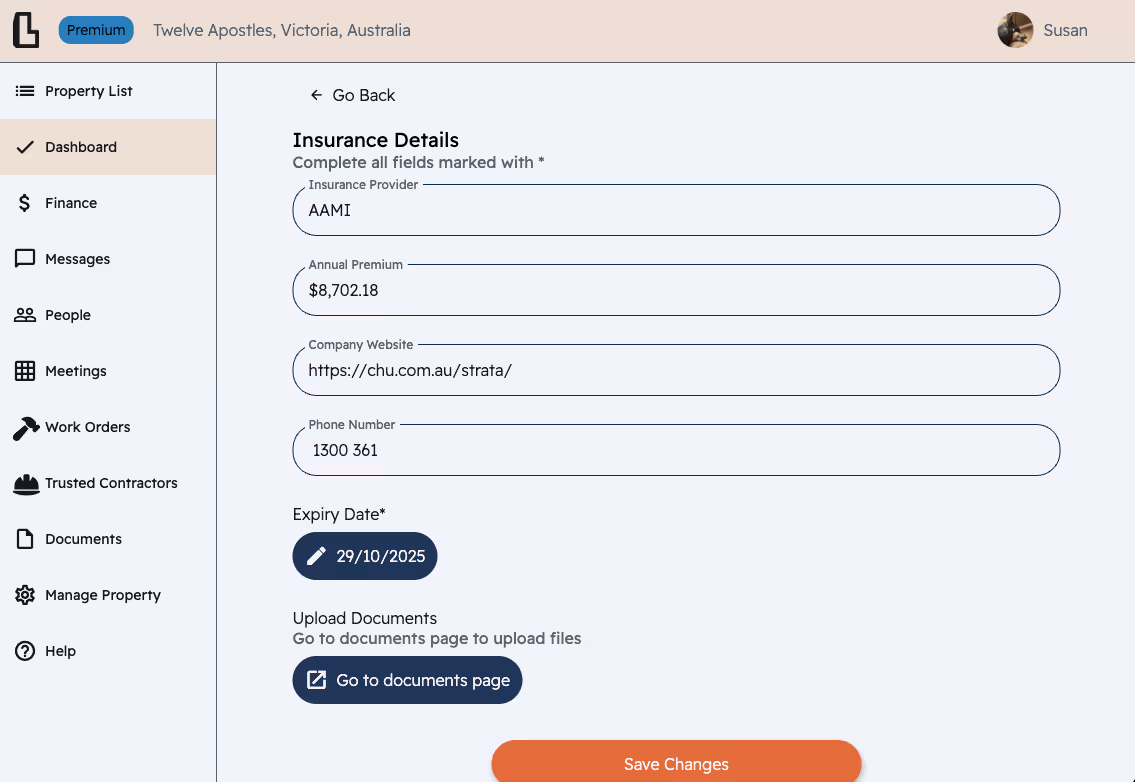The image size is (1135, 782).
Task: Click the Messages chat icon
Action: coord(25,259)
